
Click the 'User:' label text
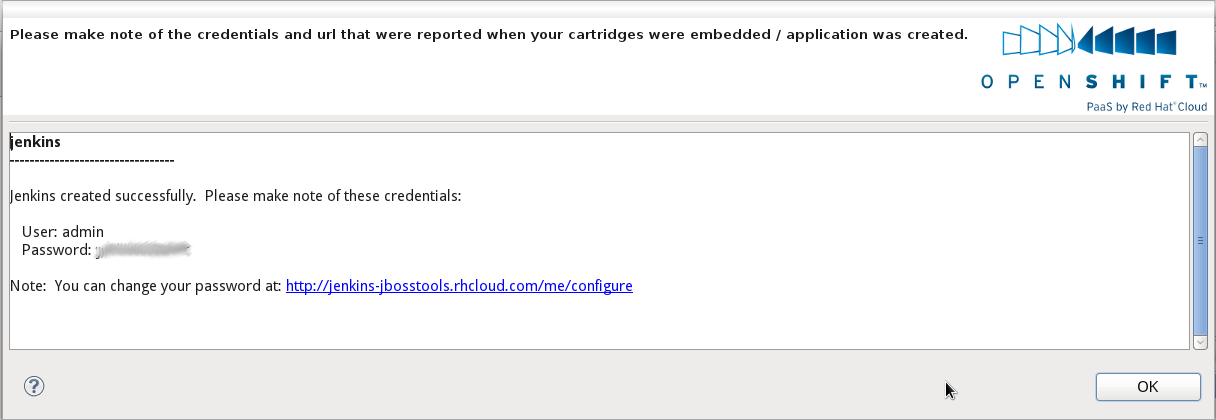coord(40,231)
